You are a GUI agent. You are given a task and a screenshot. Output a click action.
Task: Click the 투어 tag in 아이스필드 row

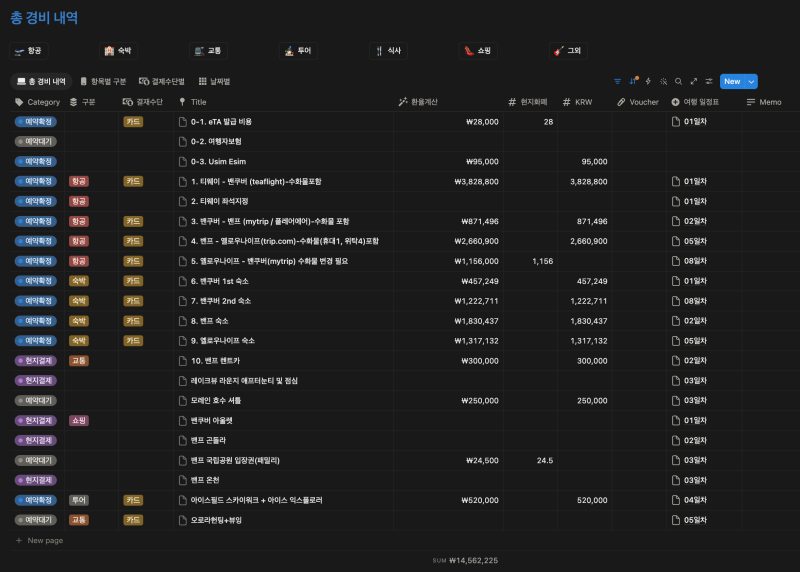79,500
